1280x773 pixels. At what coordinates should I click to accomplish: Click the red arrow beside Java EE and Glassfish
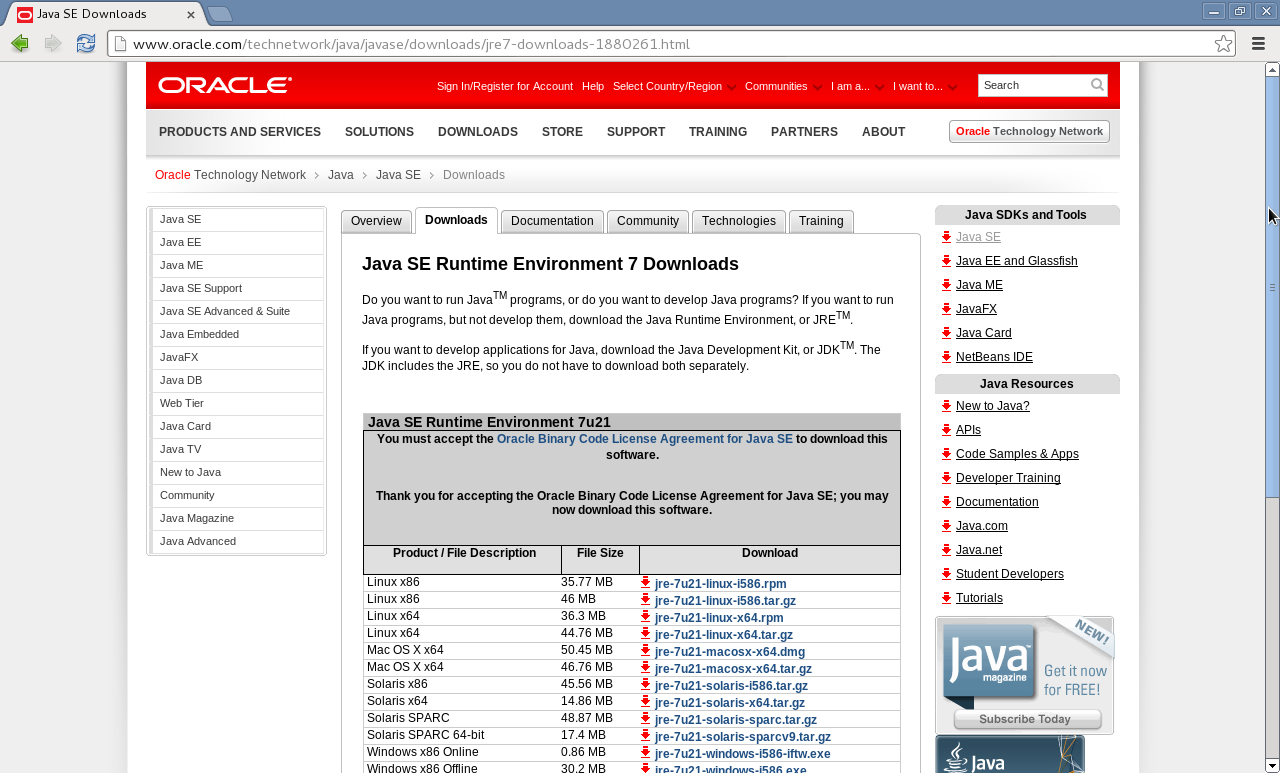pyautogui.click(x=946, y=261)
